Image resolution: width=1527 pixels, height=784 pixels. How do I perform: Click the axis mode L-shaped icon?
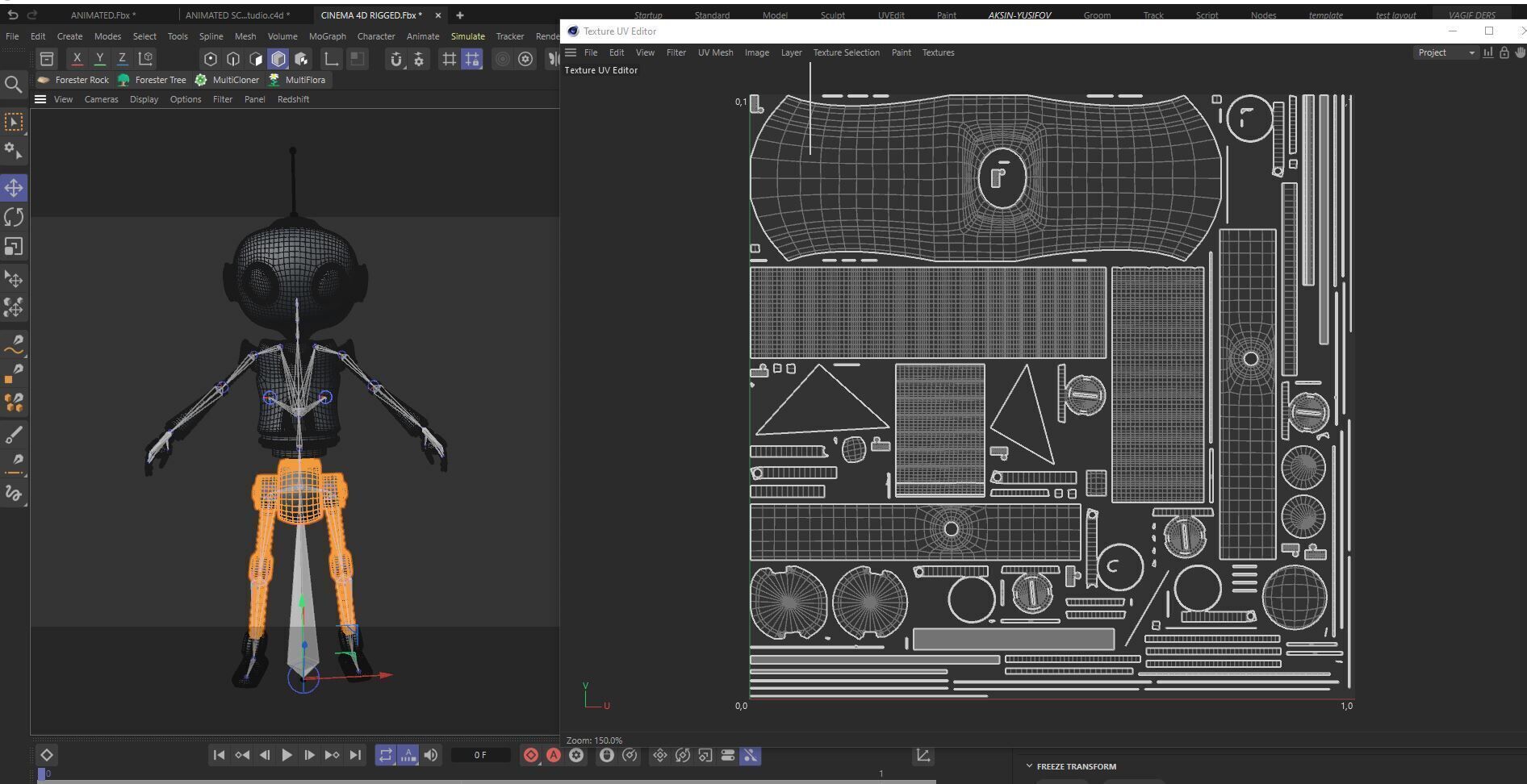[x=331, y=59]
